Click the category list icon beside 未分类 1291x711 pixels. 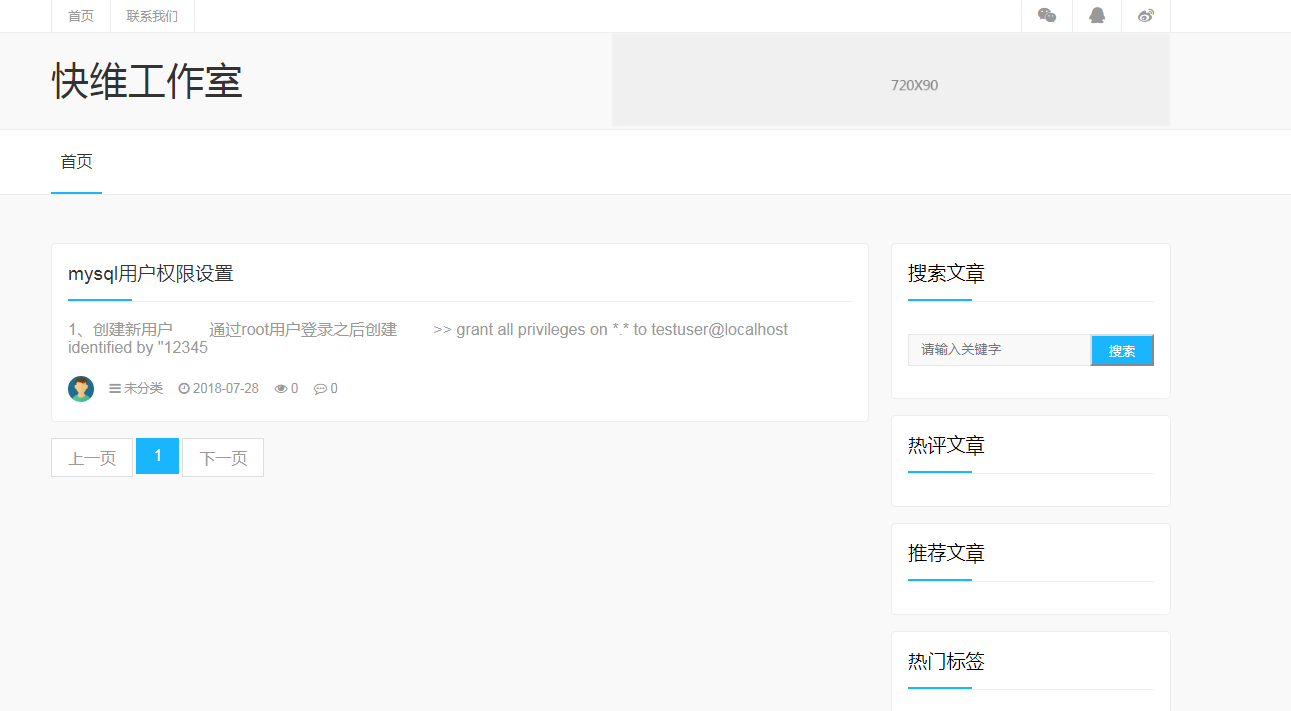point(115,389)
